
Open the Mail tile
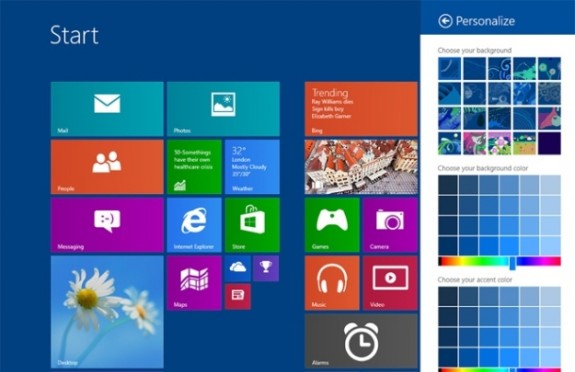107,109
